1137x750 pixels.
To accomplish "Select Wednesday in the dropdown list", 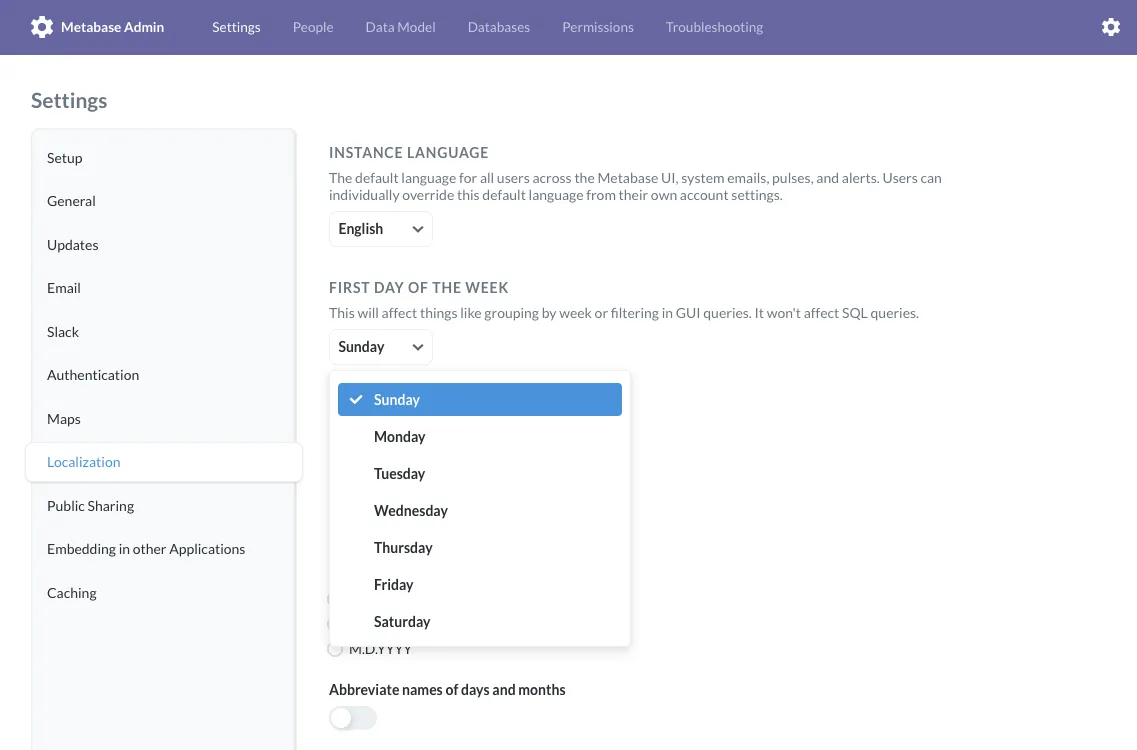I will coord(410,511).
